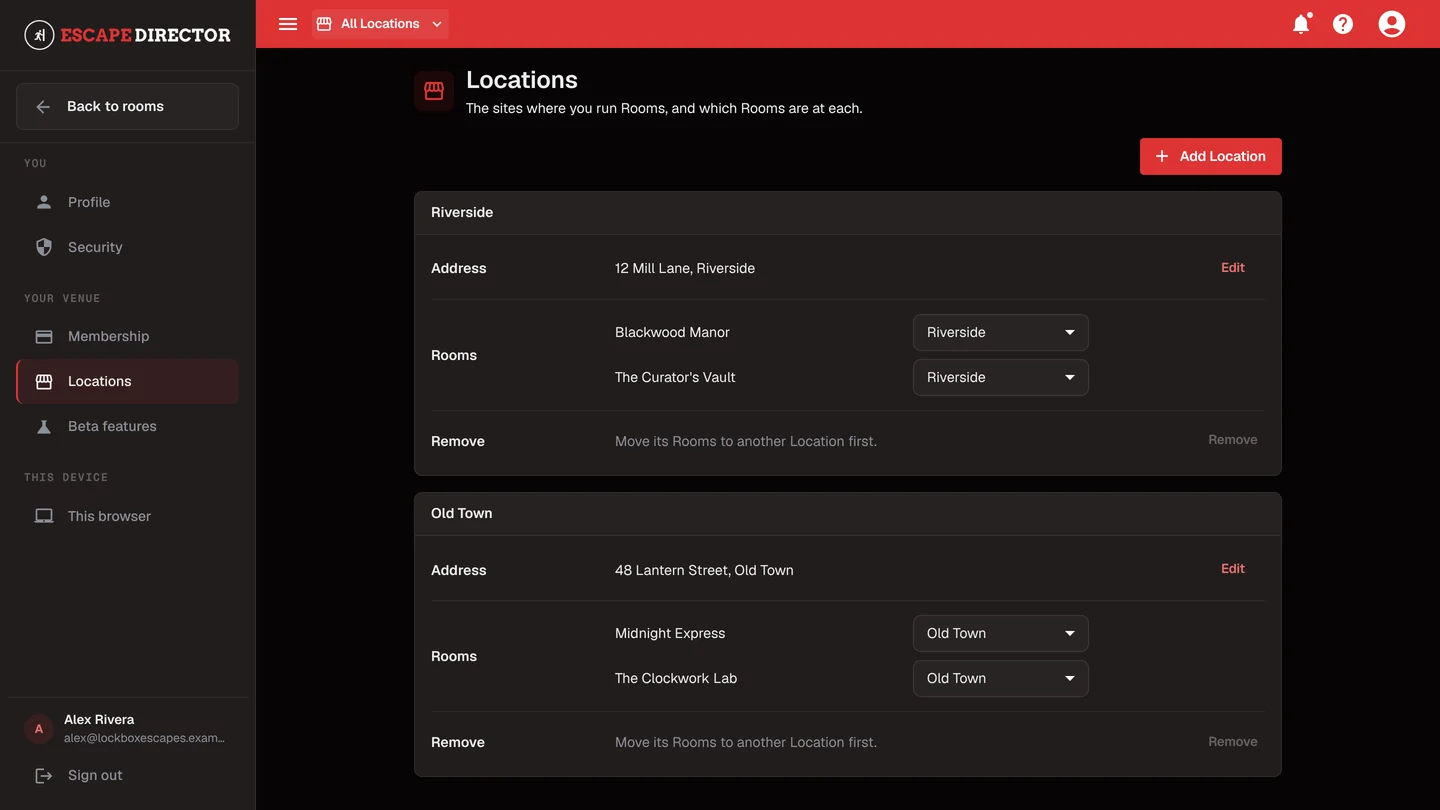Click the Locations page heading
Screen dimensions: 1440x810
tap(522, 80)
